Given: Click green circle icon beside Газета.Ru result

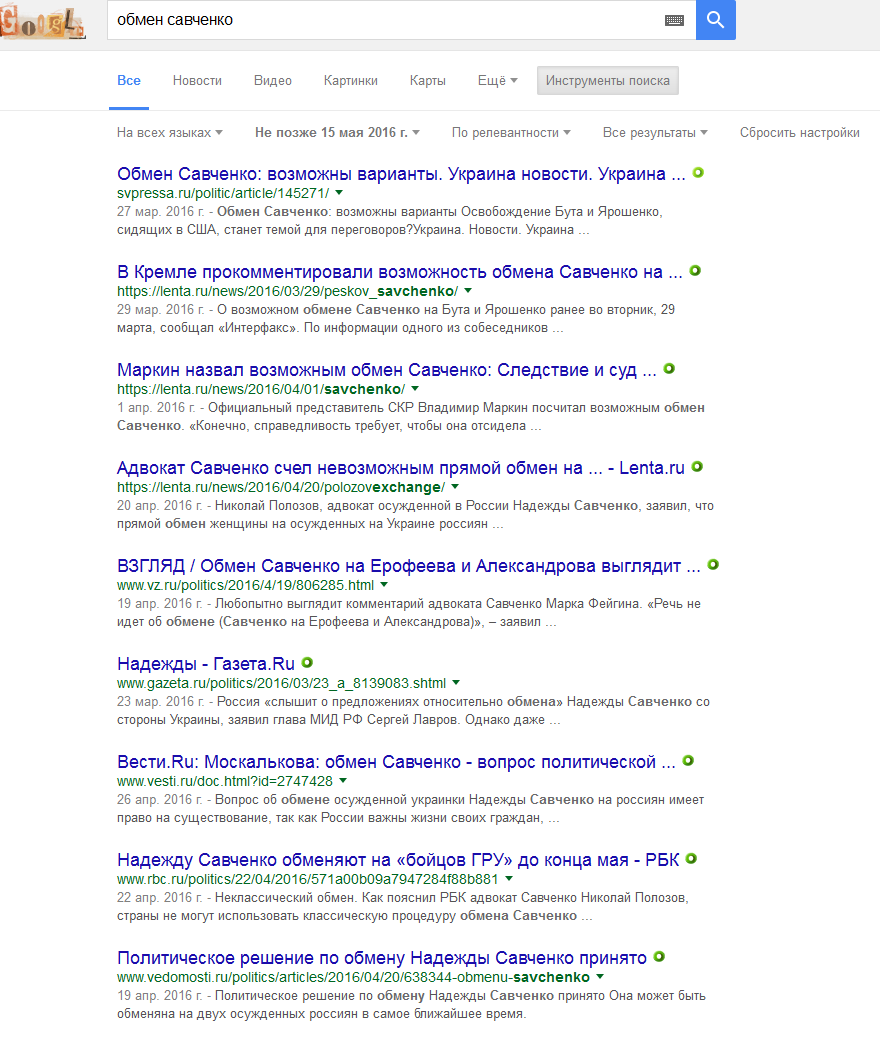Looking at the screenshot, I should click(307, 663).
